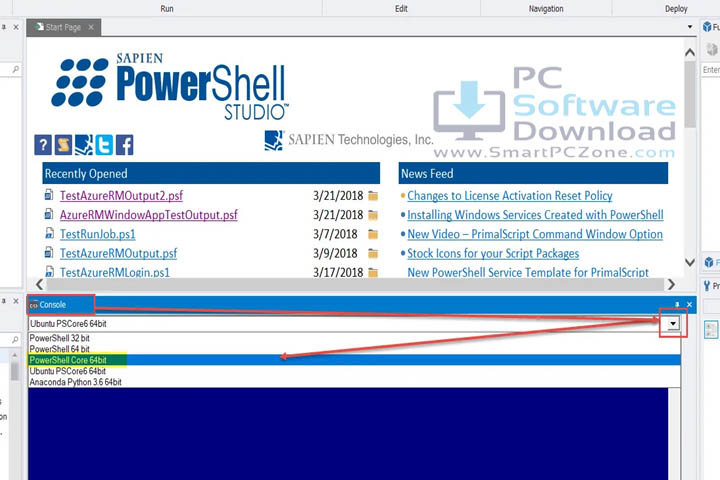720x480 pixels.
Task: Open the Run ribbon group
Action: pyautogui.click(x=167, y=8)
